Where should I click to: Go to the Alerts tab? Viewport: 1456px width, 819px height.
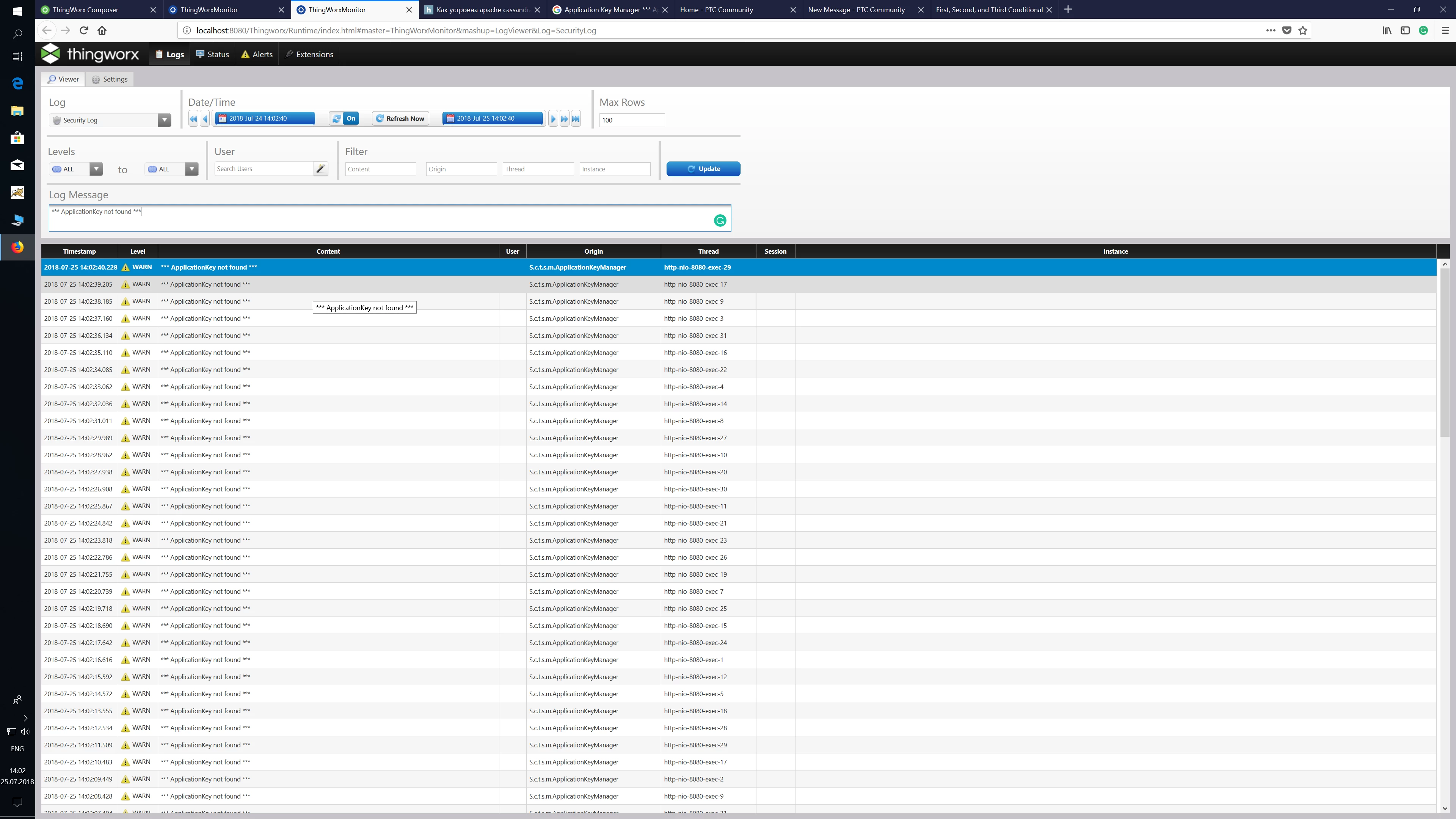[257, 54]
